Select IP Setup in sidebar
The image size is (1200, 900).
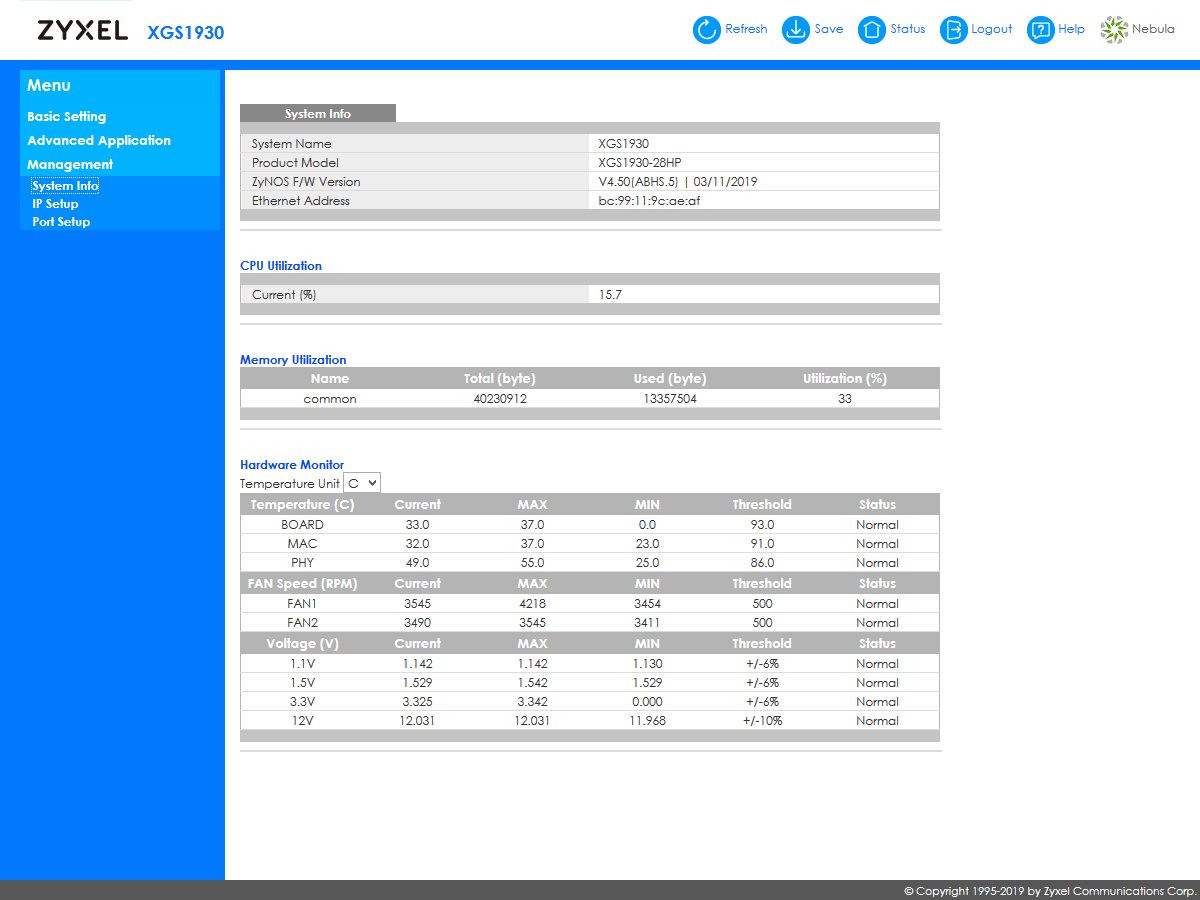55,204
